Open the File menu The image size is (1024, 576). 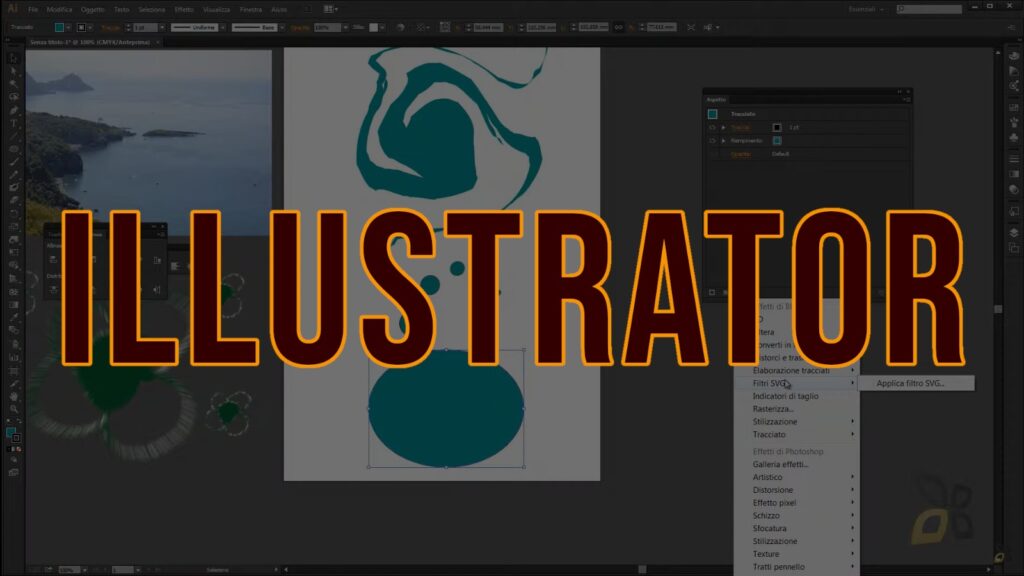[33, 9]
